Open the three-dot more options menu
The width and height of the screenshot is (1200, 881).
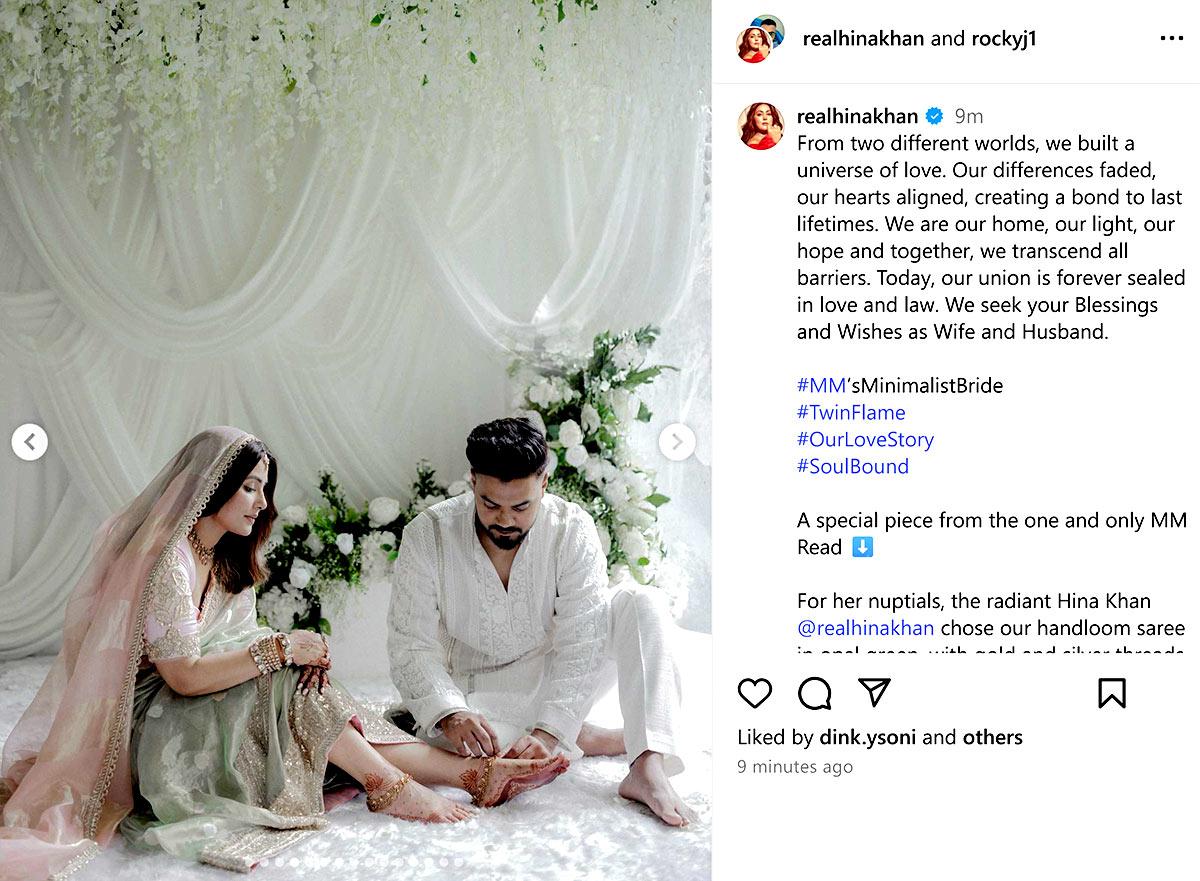click(x=1171, y=39)
